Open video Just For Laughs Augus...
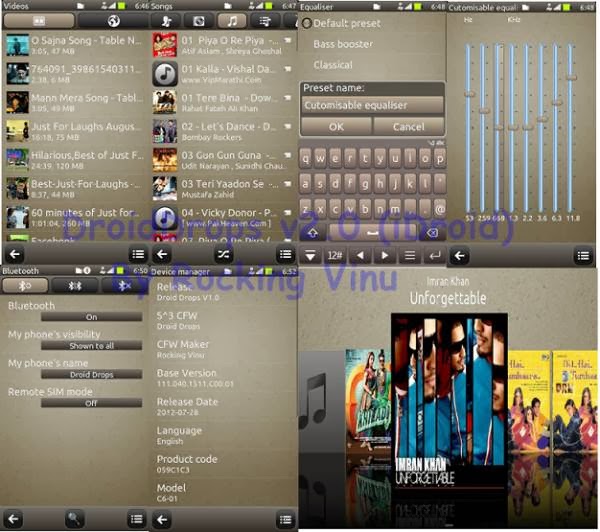 pos(75,131)
